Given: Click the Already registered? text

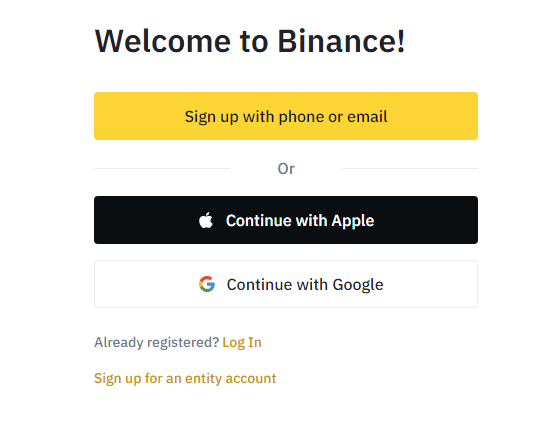Looking at the screenshot, I should click(x=157, y=342).
